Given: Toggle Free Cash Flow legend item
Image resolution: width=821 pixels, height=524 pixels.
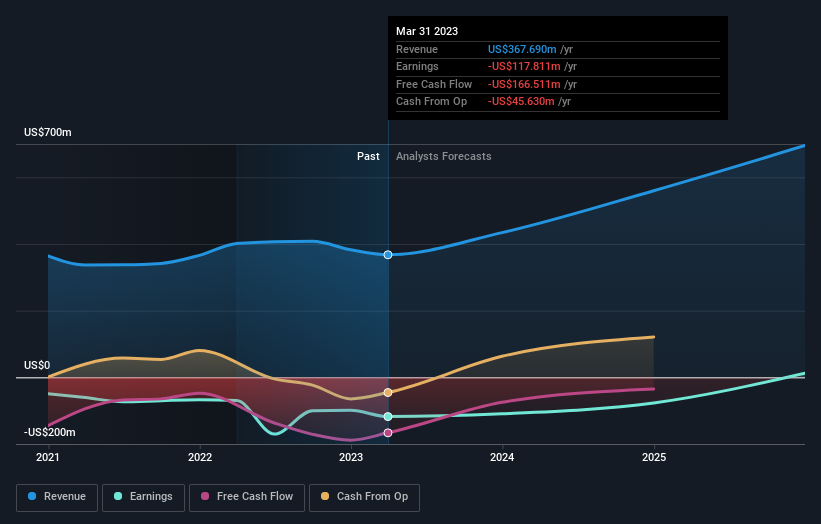Looking at the screenshot, I should coord(247,496).
